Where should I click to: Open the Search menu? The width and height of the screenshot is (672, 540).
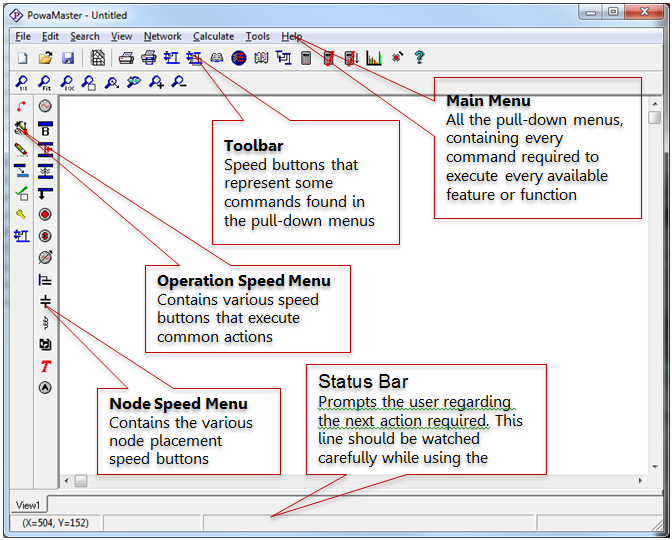tap(85, 36)
